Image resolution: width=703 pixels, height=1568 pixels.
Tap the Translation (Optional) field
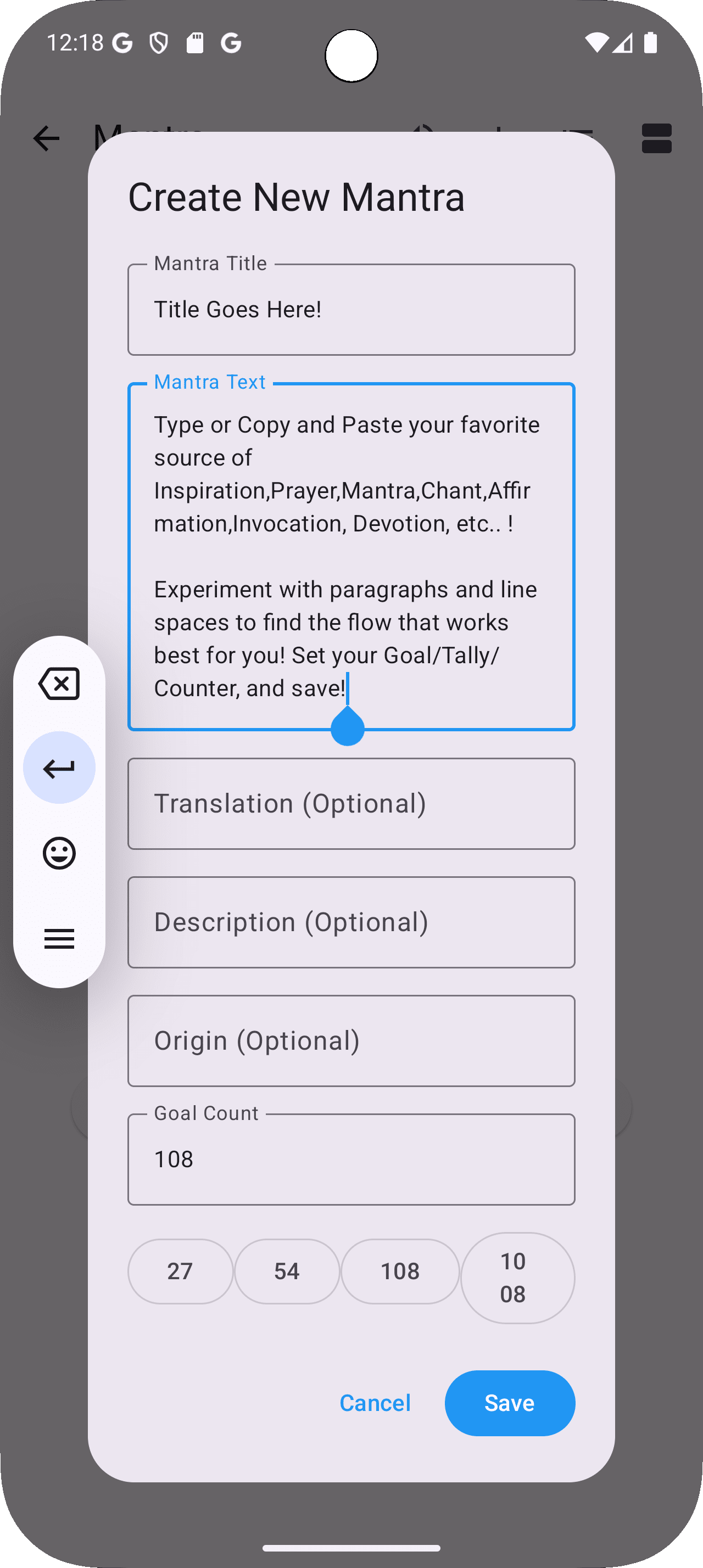[351, 803]
